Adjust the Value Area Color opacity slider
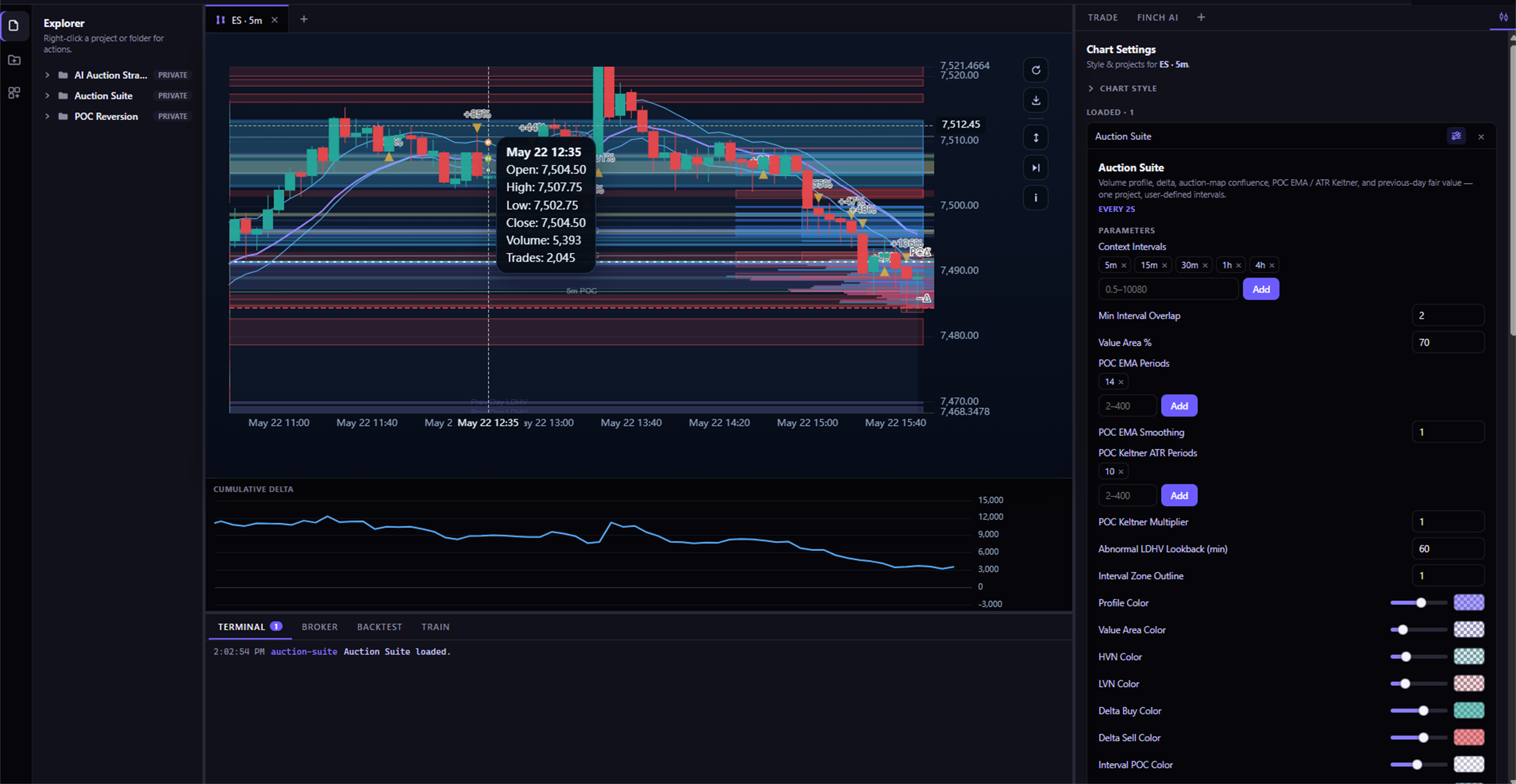 click(x=1418, y=630)
